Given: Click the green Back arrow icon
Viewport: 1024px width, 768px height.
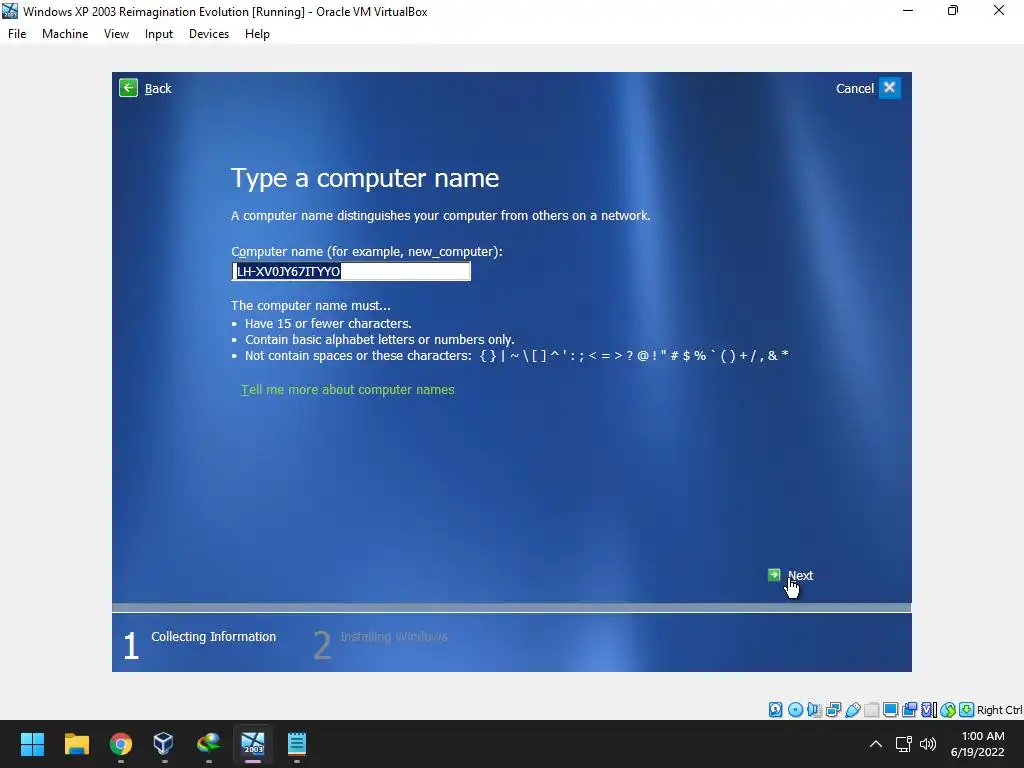Looking at the screenshot, I should coord(129,88).
